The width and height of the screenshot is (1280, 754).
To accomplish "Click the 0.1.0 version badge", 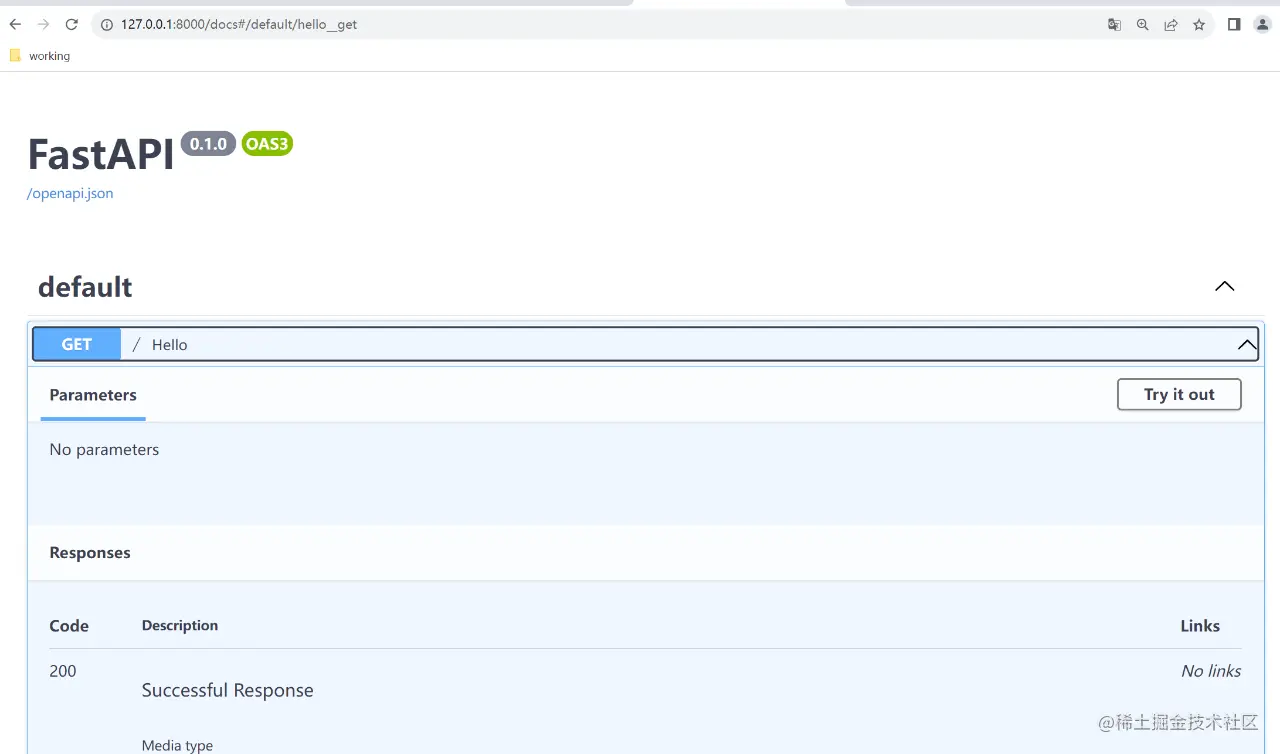I will click(208, 144).
